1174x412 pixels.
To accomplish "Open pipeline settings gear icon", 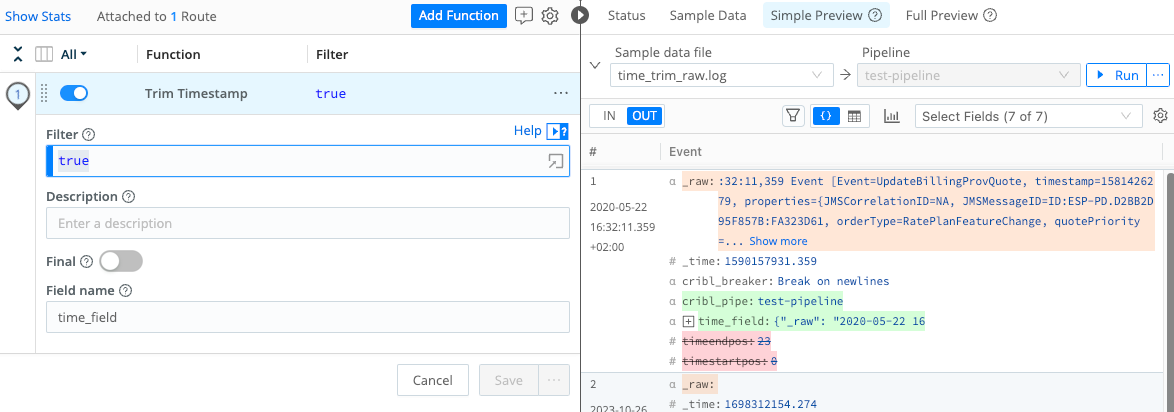I will tap(550, 16).
